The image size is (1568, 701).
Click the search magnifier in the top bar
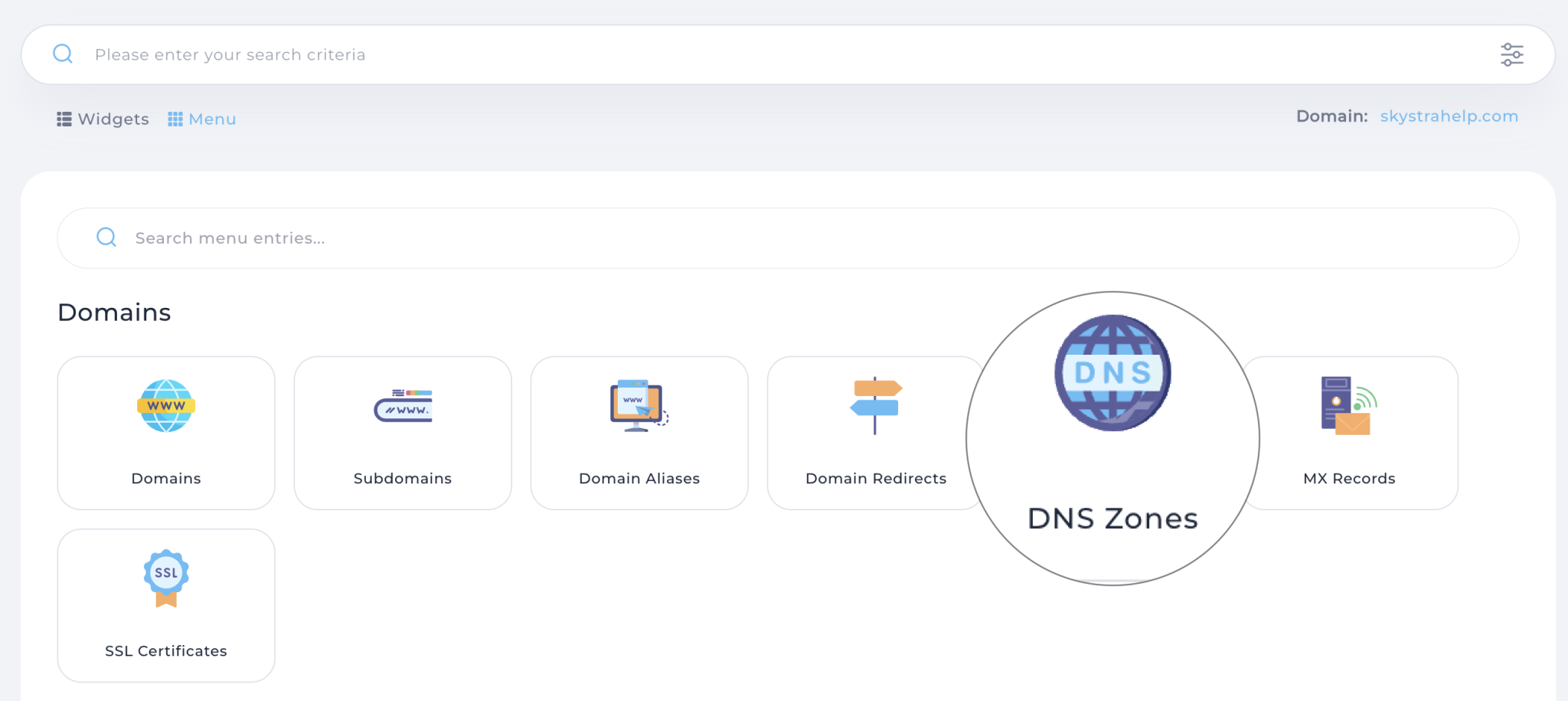coord(63,54)
